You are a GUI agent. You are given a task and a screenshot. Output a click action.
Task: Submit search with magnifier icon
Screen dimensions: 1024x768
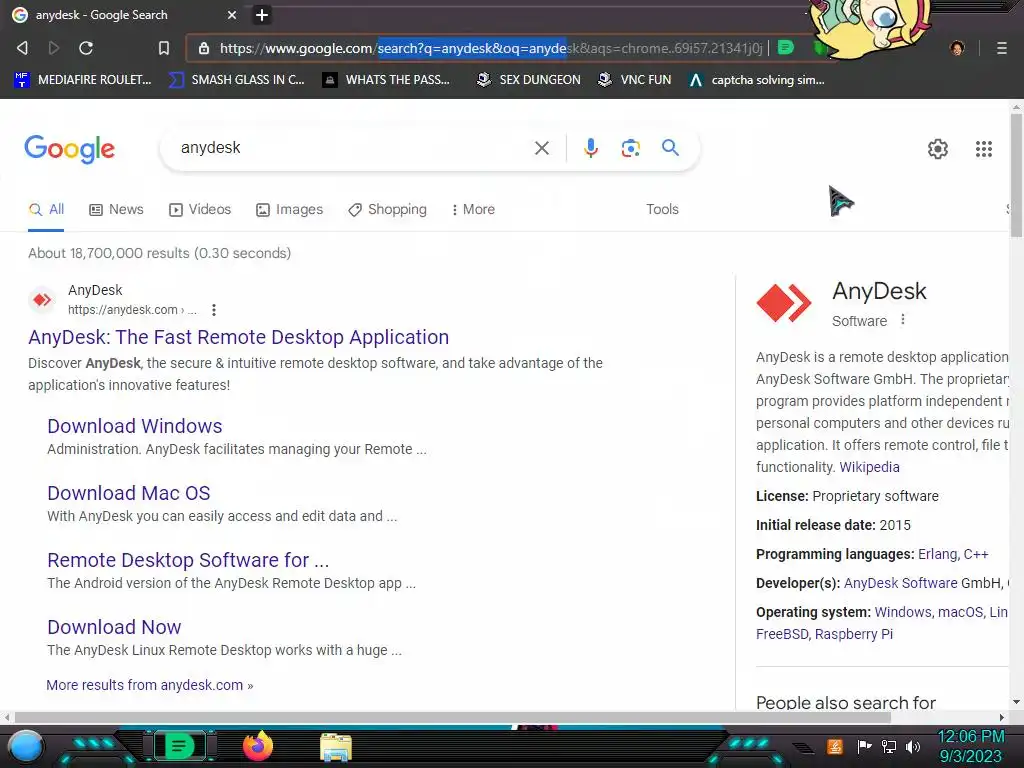click(670, 148)
